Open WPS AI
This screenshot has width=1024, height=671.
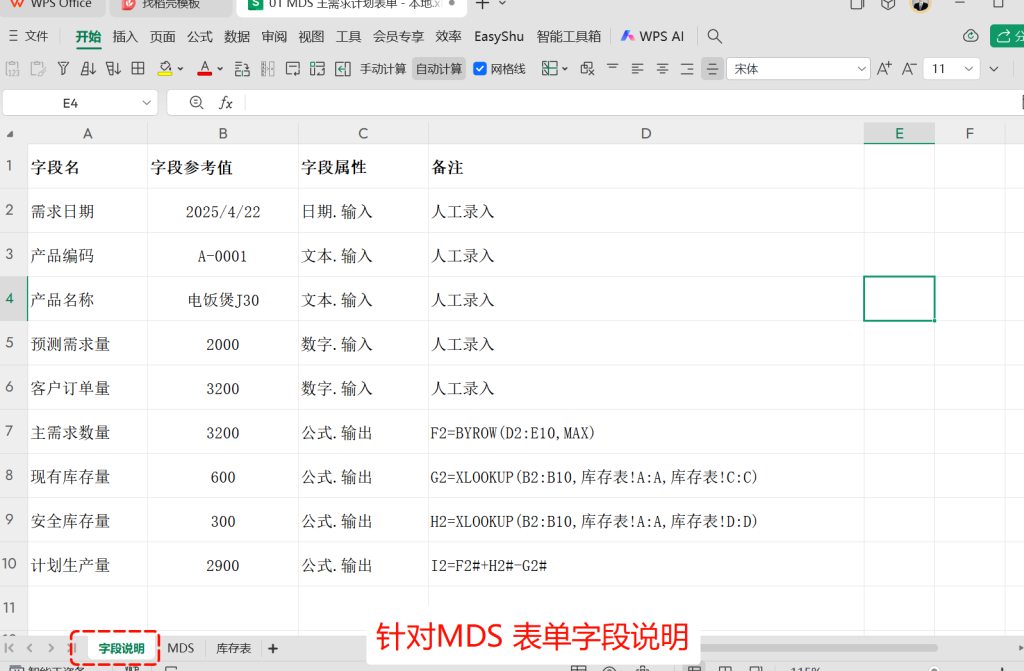click(x=652, y=36)
